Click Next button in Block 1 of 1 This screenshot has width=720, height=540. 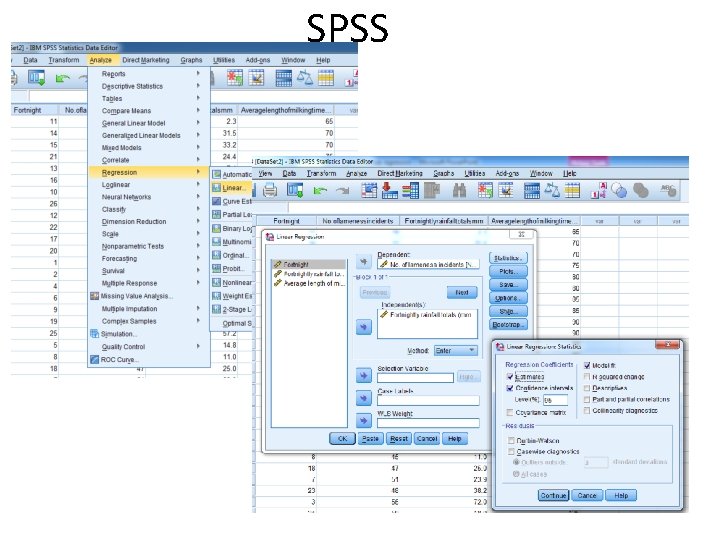point(462,292)
